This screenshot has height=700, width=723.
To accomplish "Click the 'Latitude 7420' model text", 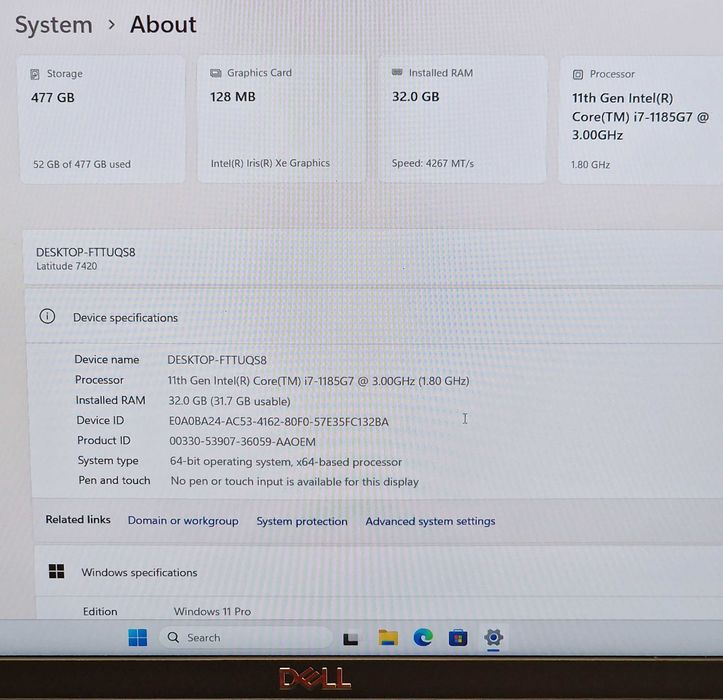I will pyautogui.click(x=67, y=266).
